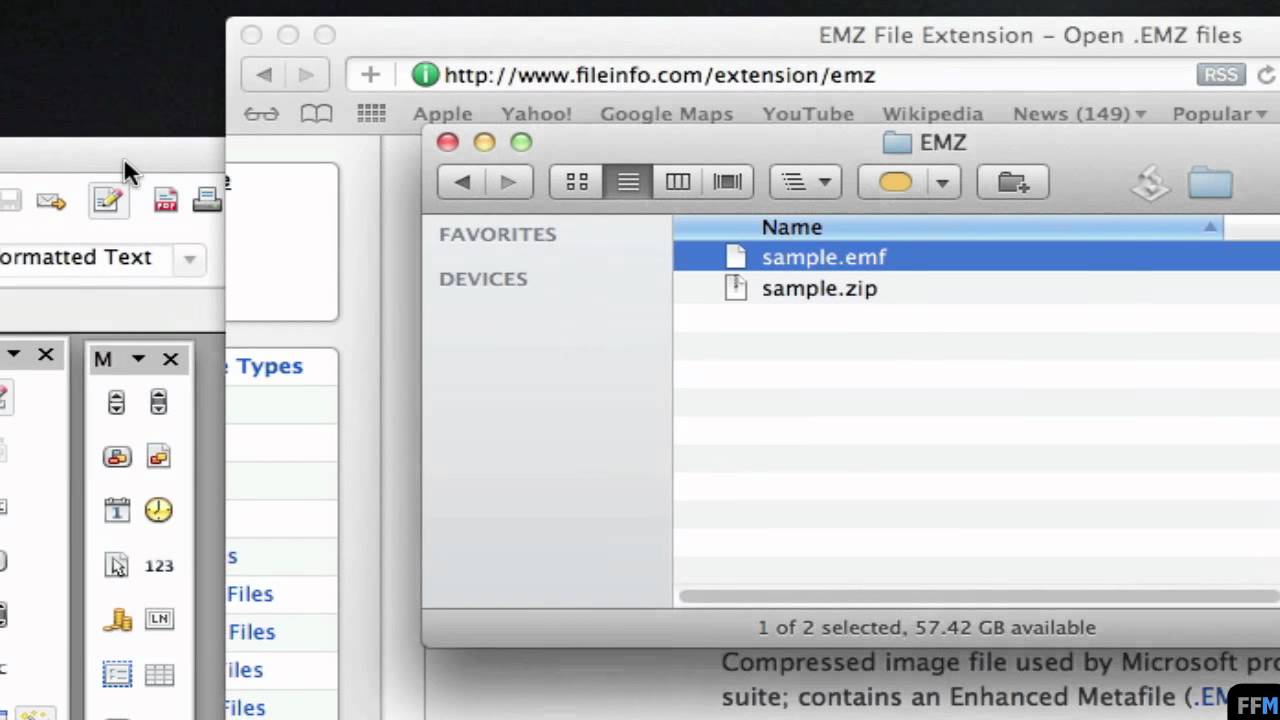Click the Finder horizontal scrollbar
The height and width of the screenshot is (720, 1280).
click(978, 595)
